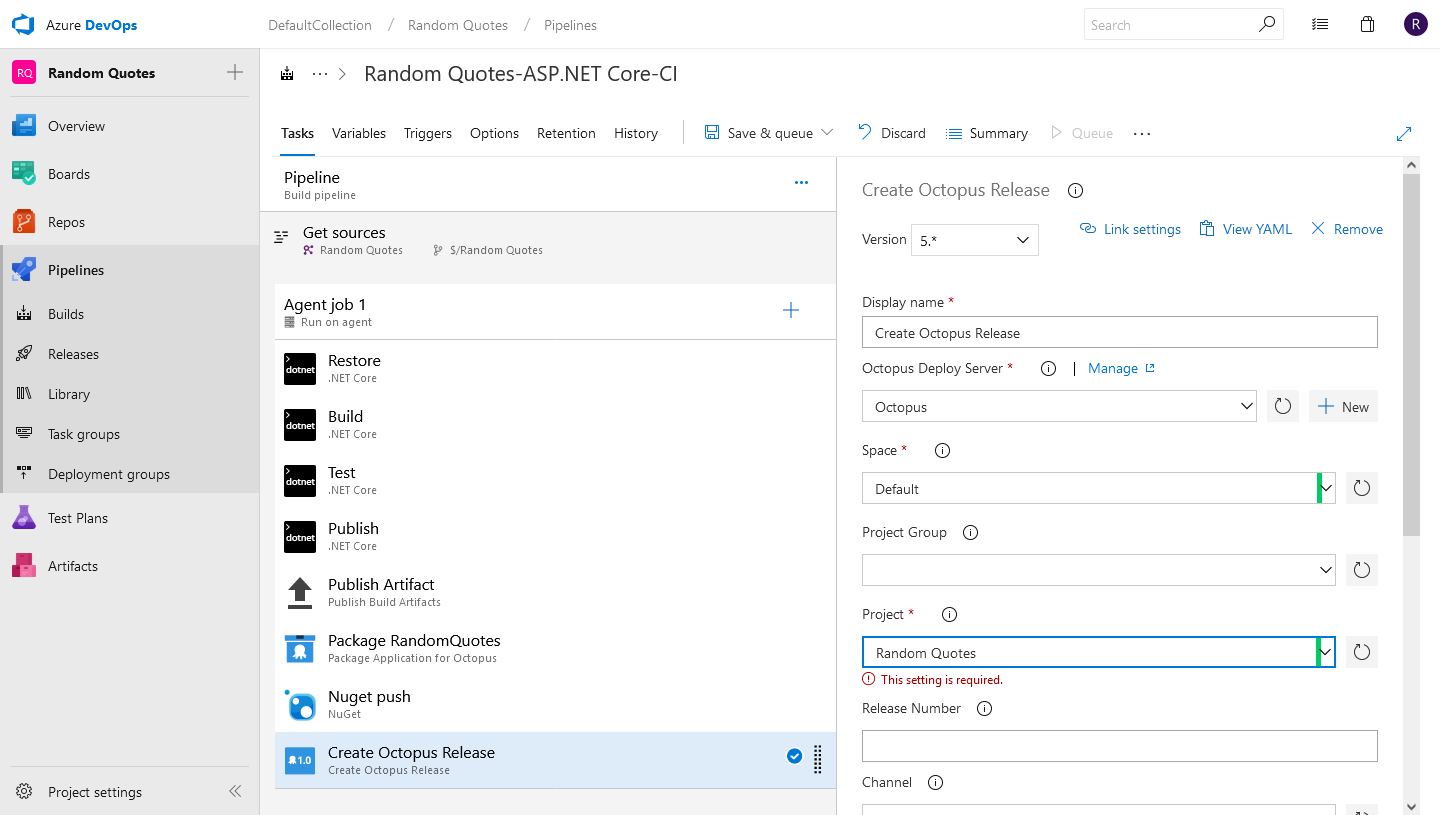1440x815 pixels.
Task: Remove the Create Octopus Release task
Action: click(x=1346, y=229)
